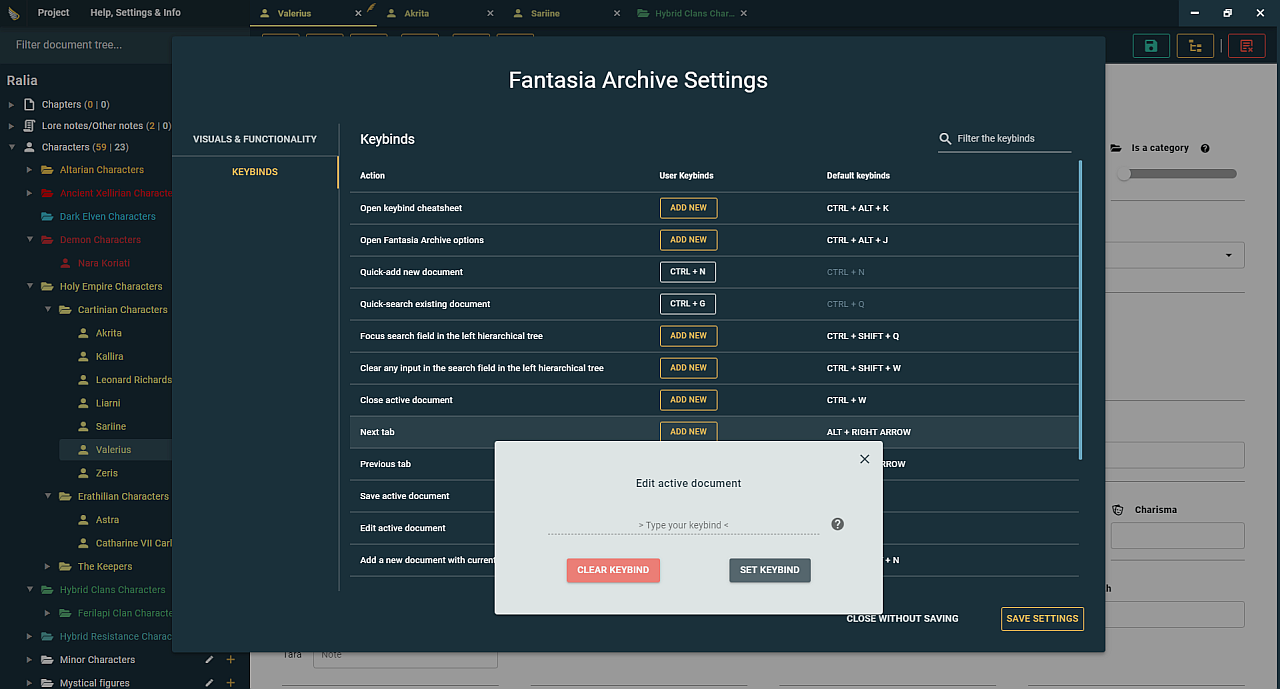Click pencil icon next to Mystical figures
The image size is (1280, 689).
click(209, 683)
